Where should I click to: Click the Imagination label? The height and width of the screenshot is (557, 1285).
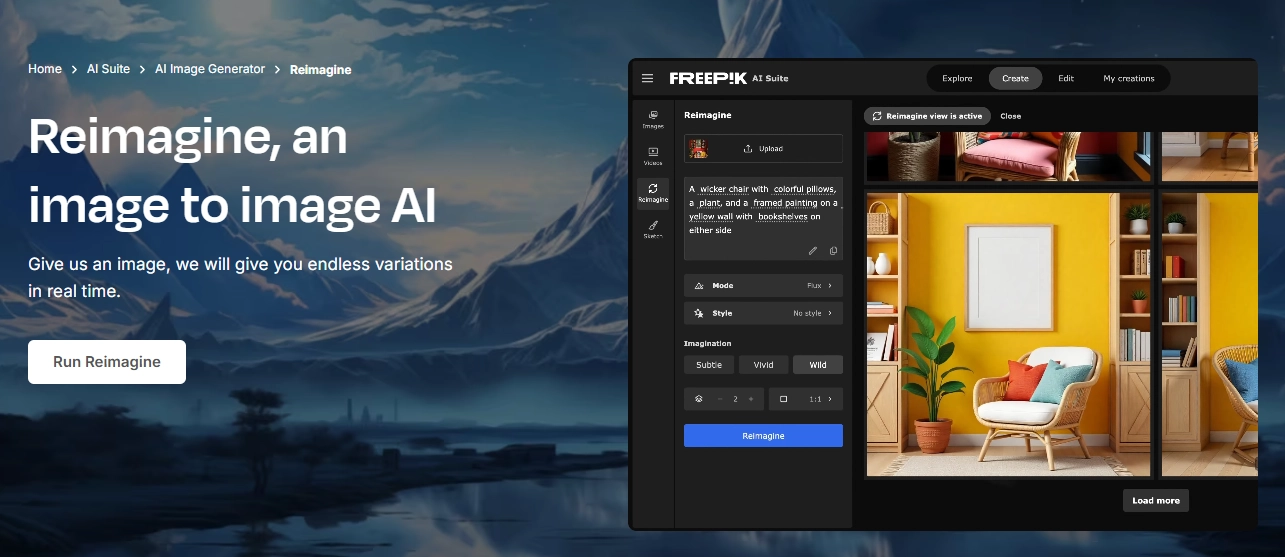pos(707,343)
